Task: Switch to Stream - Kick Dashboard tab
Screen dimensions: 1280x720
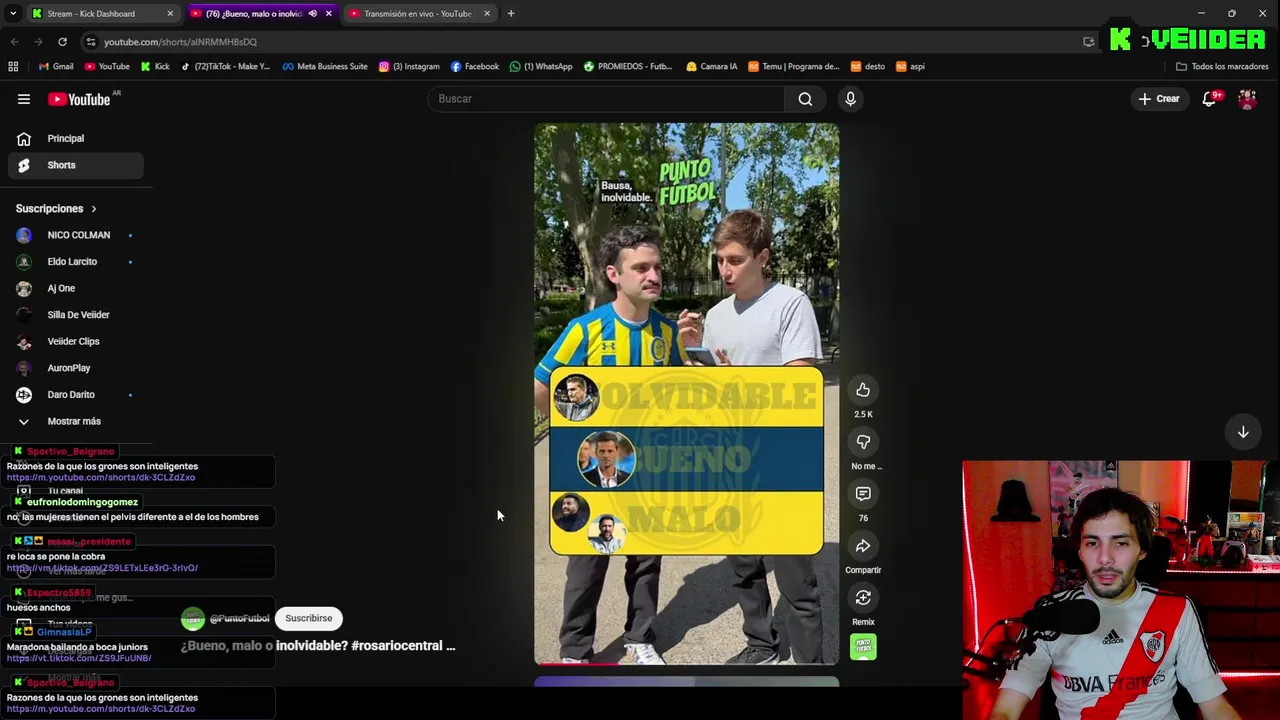Action: click(x=100, y=14)
